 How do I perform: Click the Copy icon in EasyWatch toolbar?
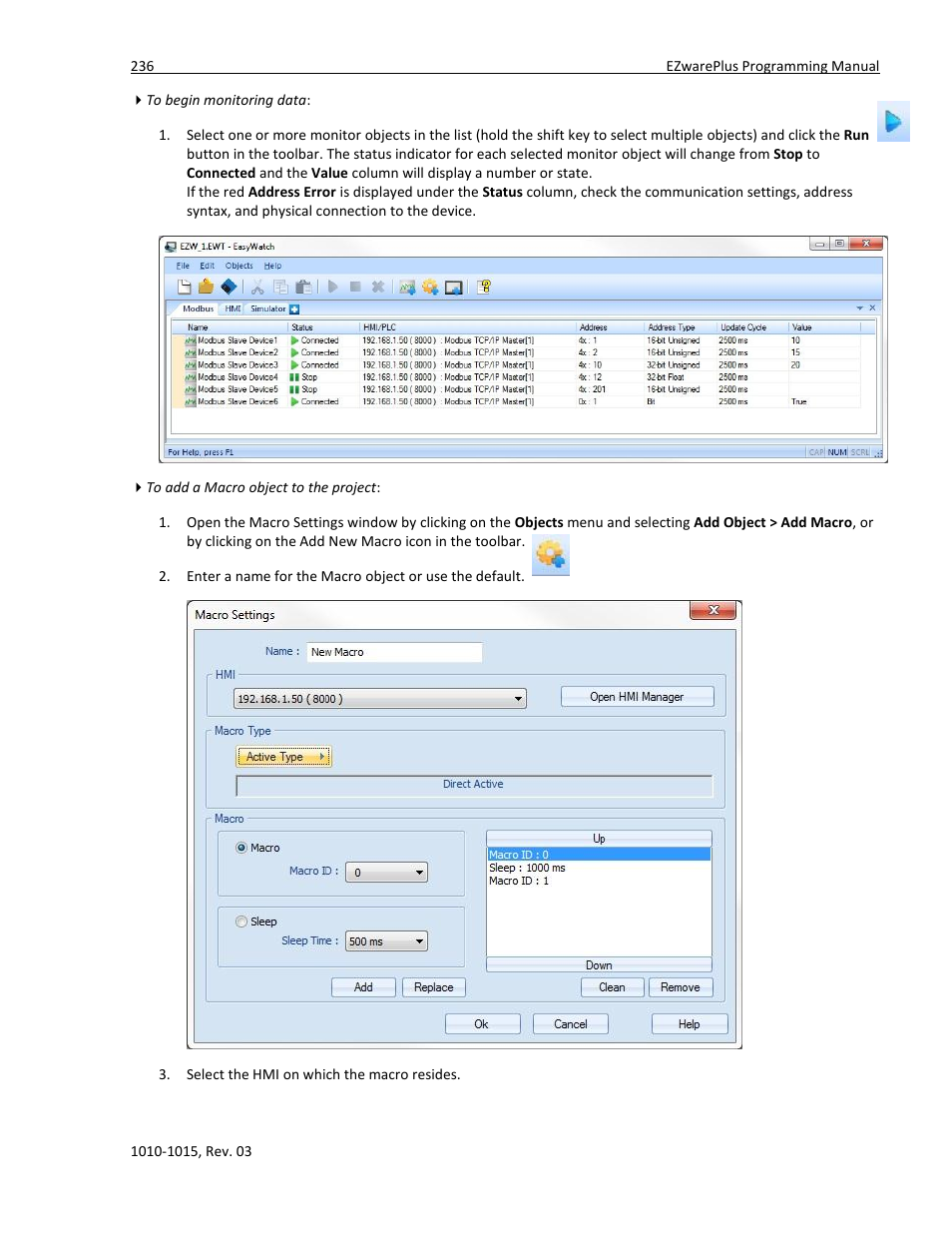[280, 288]
